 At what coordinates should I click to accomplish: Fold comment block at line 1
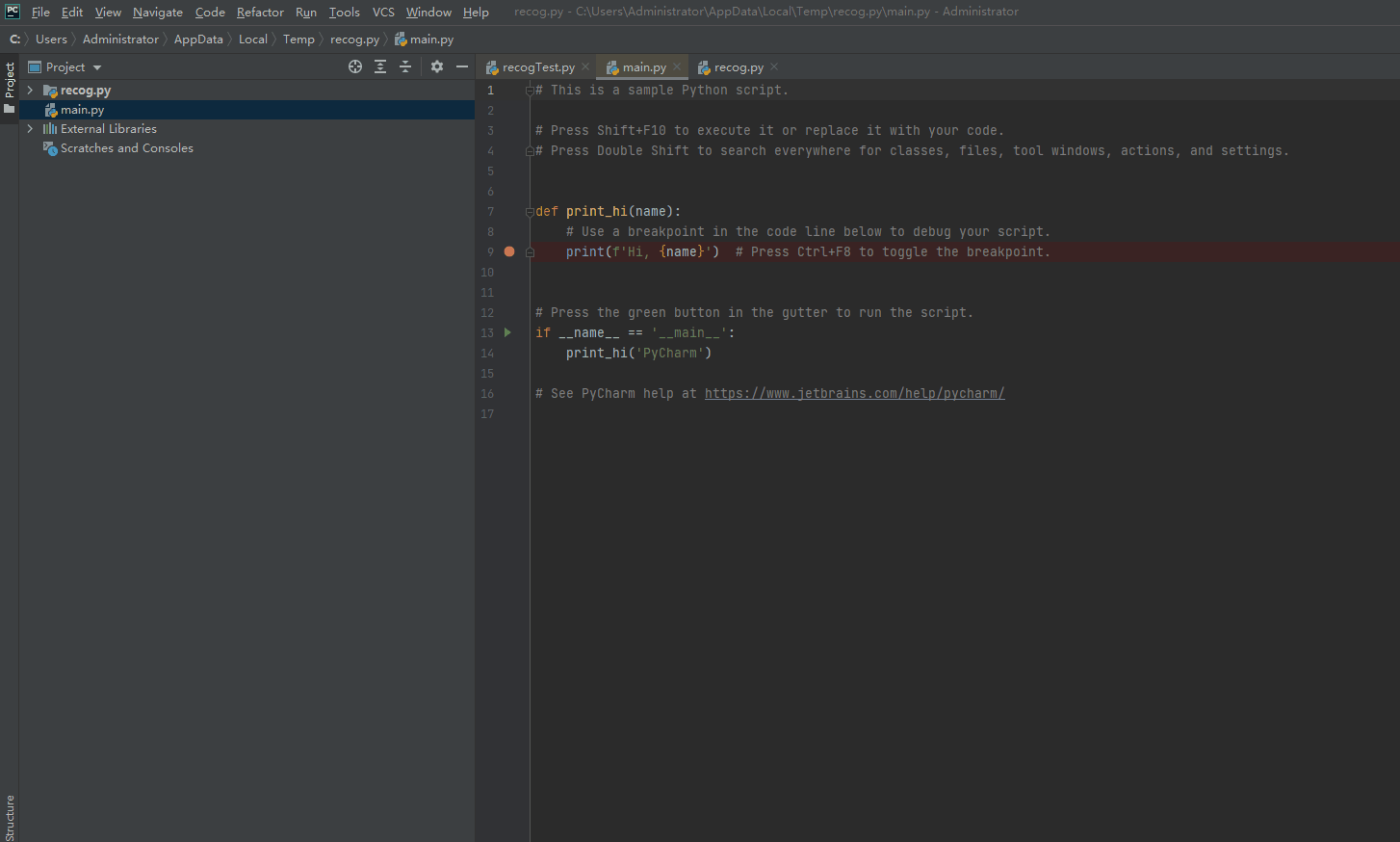click(x=530, y=91)
